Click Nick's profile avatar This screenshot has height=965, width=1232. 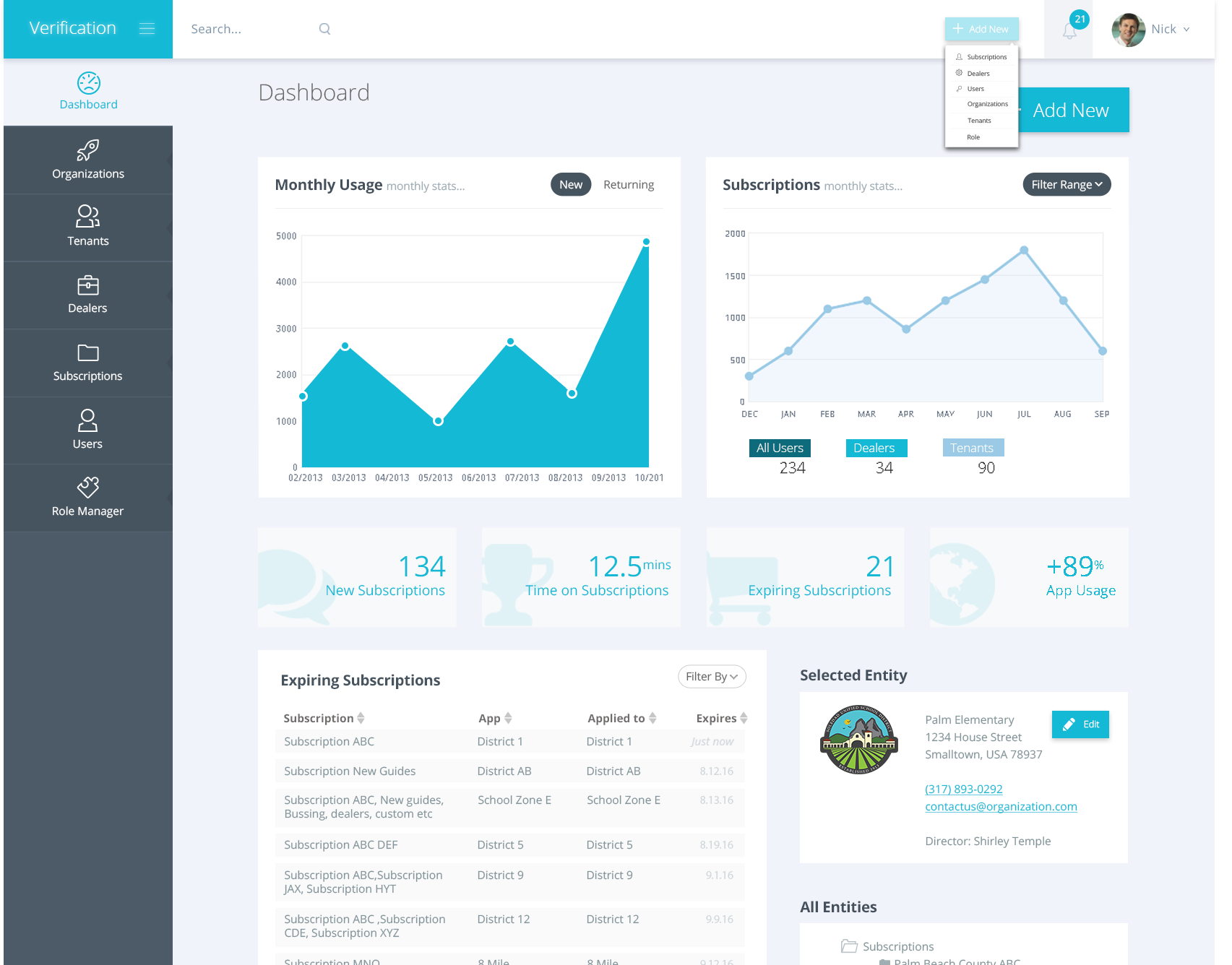[1128, 30]
